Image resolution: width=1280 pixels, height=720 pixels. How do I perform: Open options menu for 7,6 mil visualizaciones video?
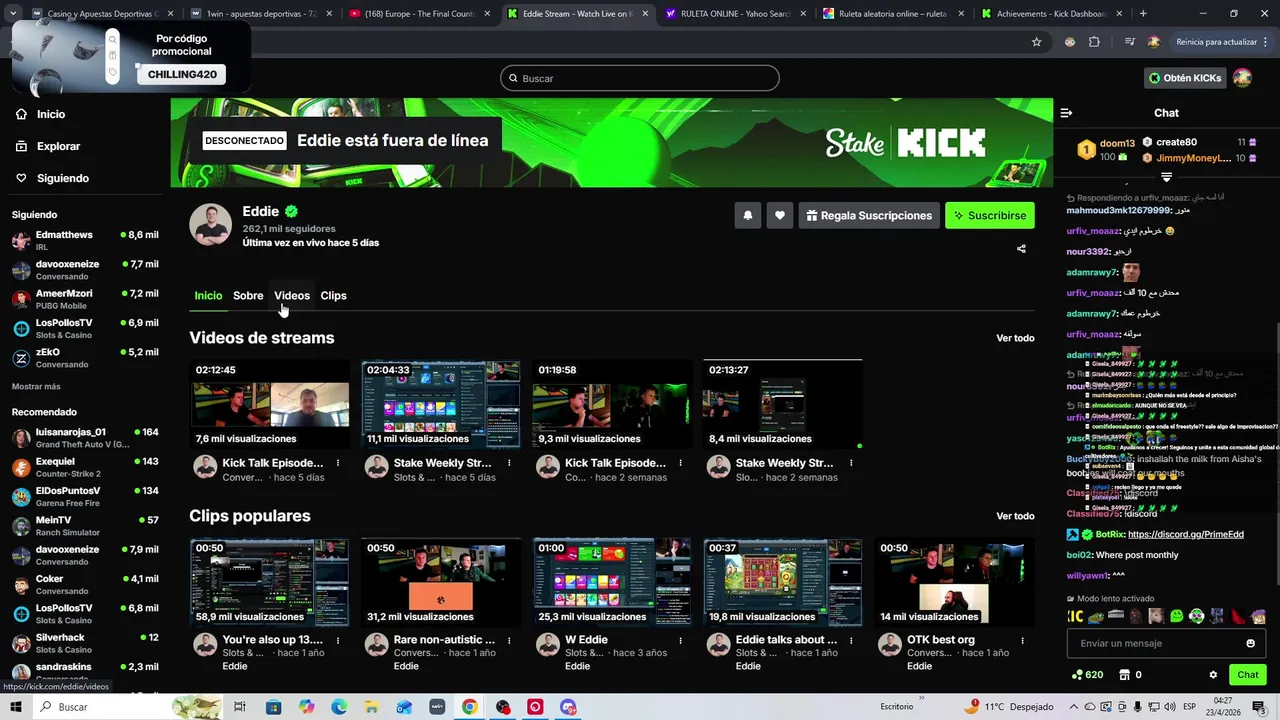click(x=338, y=463)
